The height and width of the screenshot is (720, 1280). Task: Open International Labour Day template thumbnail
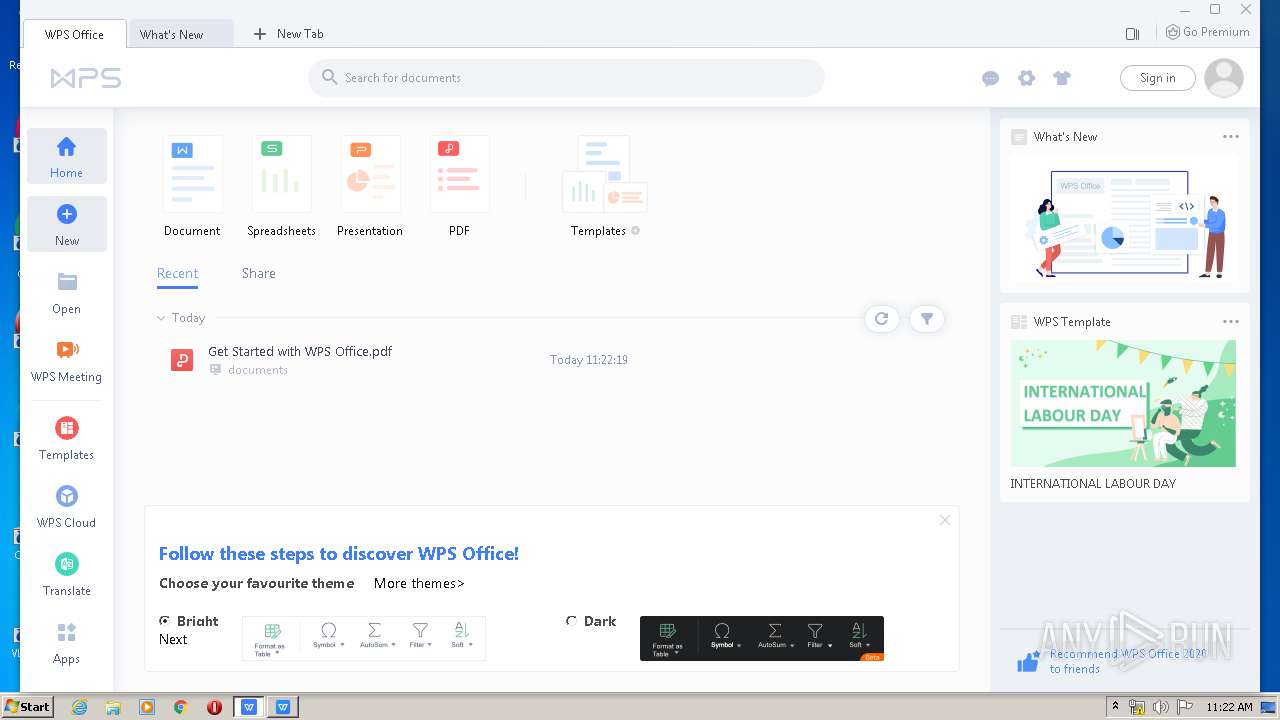[1123, 403]
